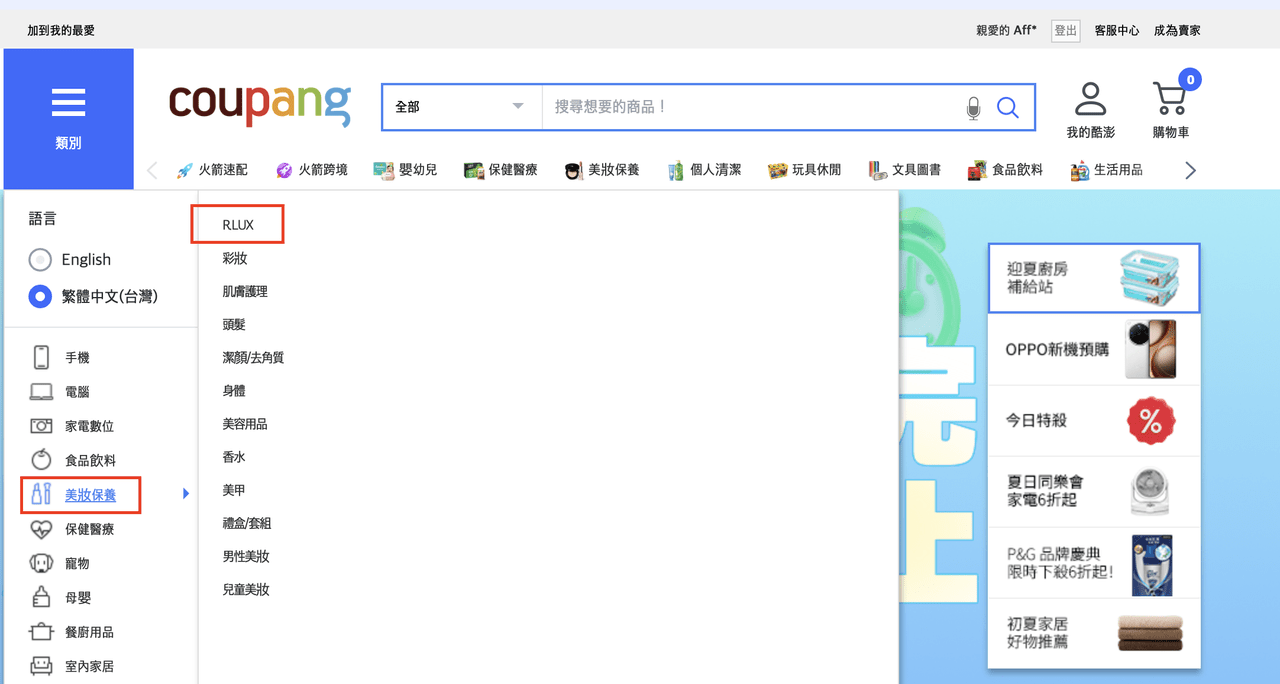
Task: Select RLUX in the submenu
Action: [238, 225]
